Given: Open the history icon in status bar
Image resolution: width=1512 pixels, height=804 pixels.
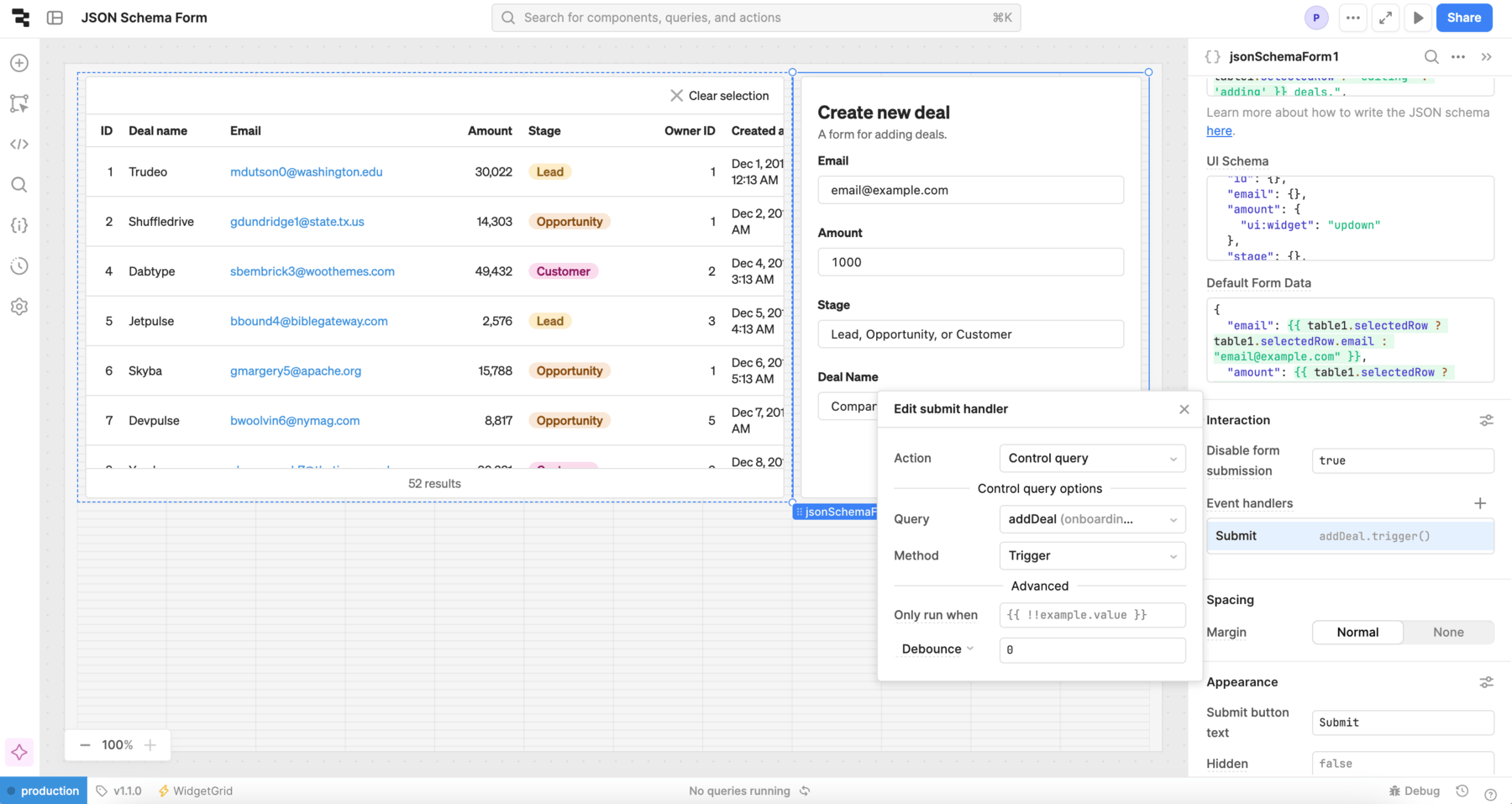Looking at the screenshot, I should pyautogui.click(x=1462, y=791).
